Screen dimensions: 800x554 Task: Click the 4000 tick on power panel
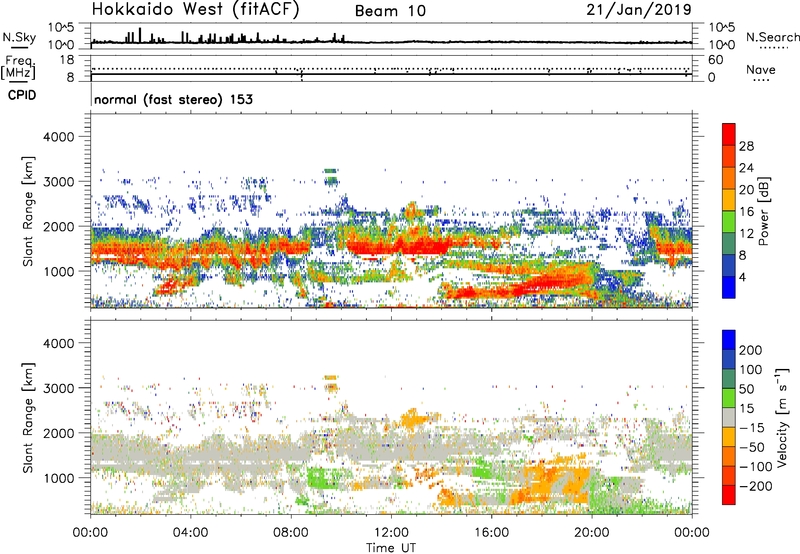pos(58,137)
